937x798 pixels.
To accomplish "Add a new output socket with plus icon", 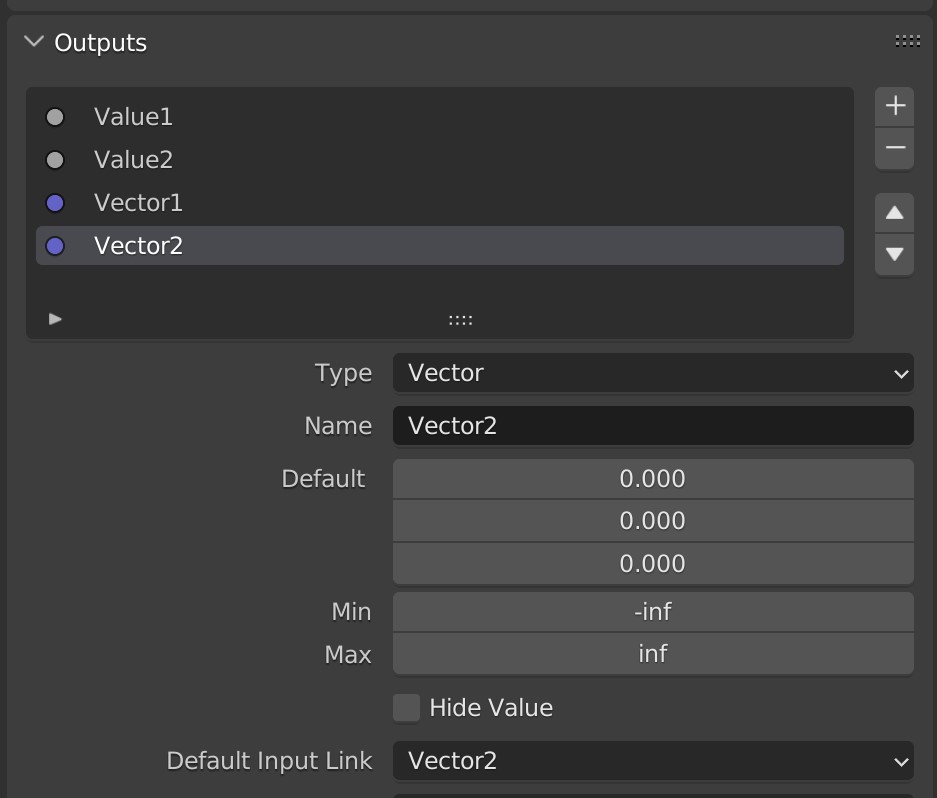I will point(895,106).
